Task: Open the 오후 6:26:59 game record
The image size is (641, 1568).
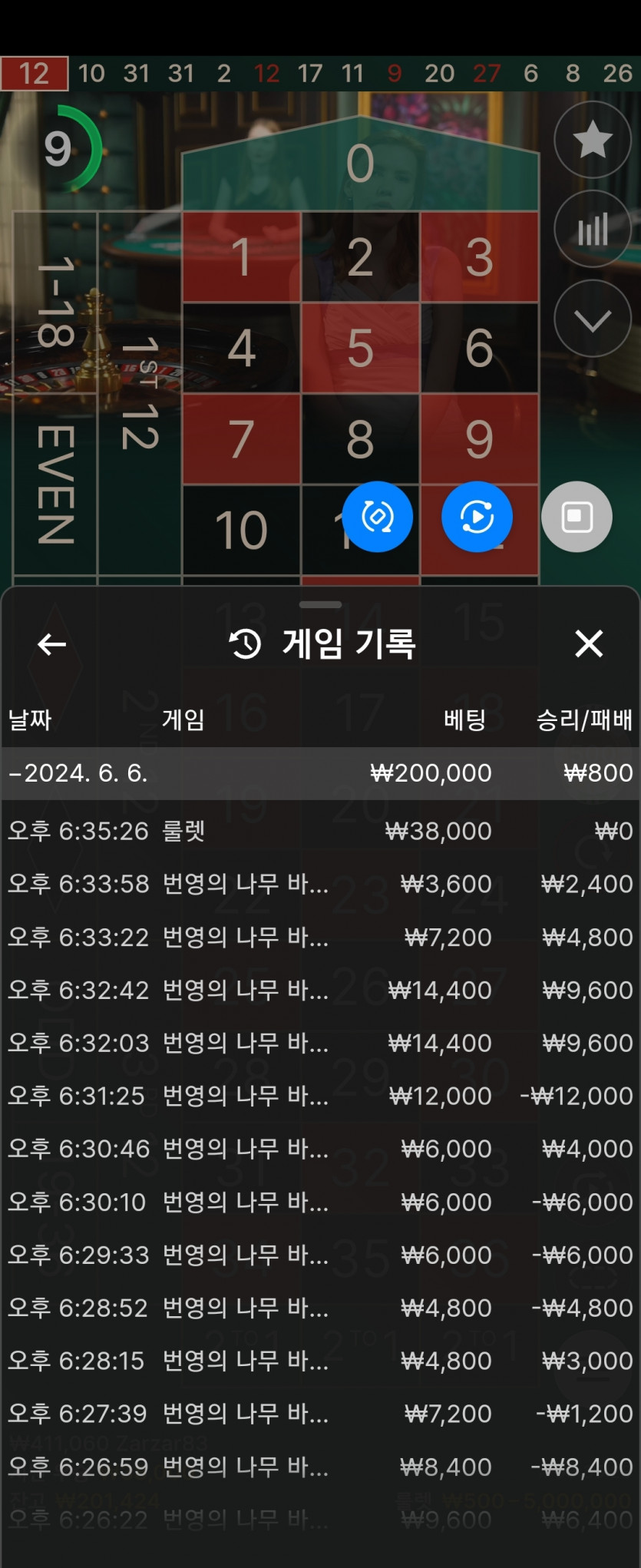Action: point(320,1467)
